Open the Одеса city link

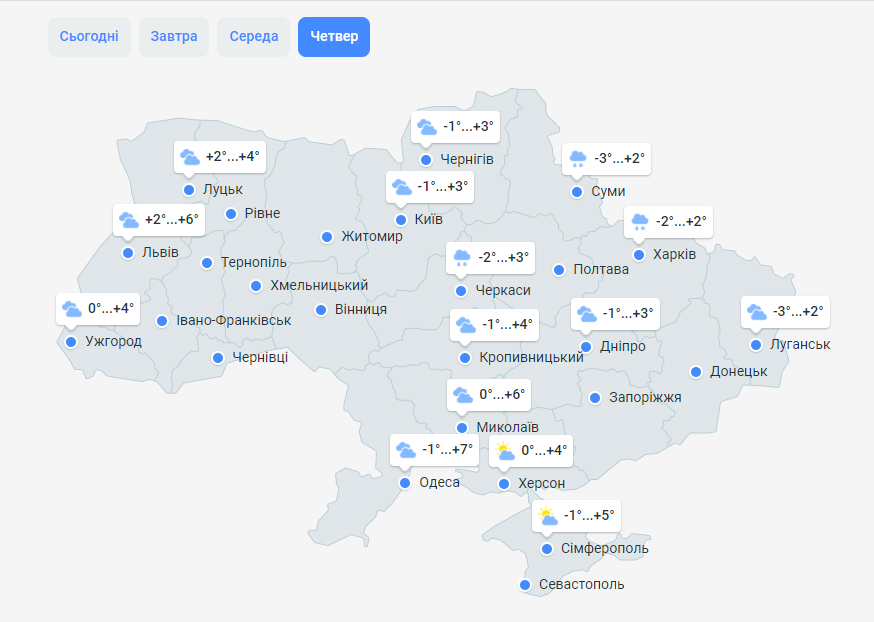point(439,482)
